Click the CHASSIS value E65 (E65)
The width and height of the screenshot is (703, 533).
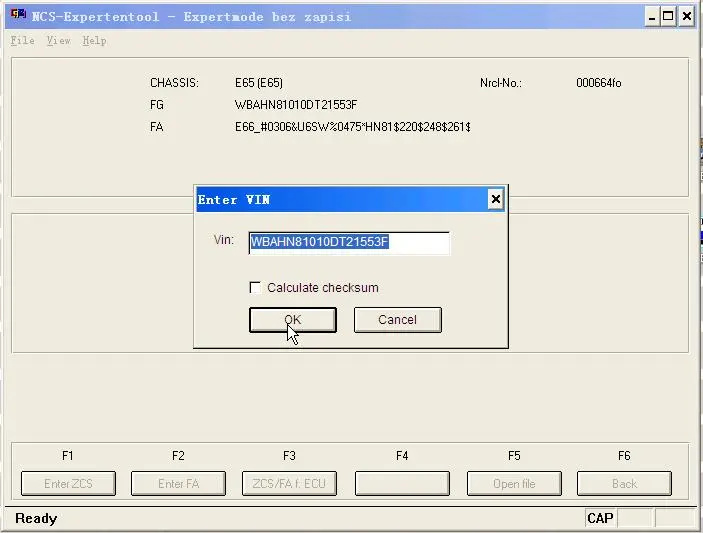[x=259, y=83]
